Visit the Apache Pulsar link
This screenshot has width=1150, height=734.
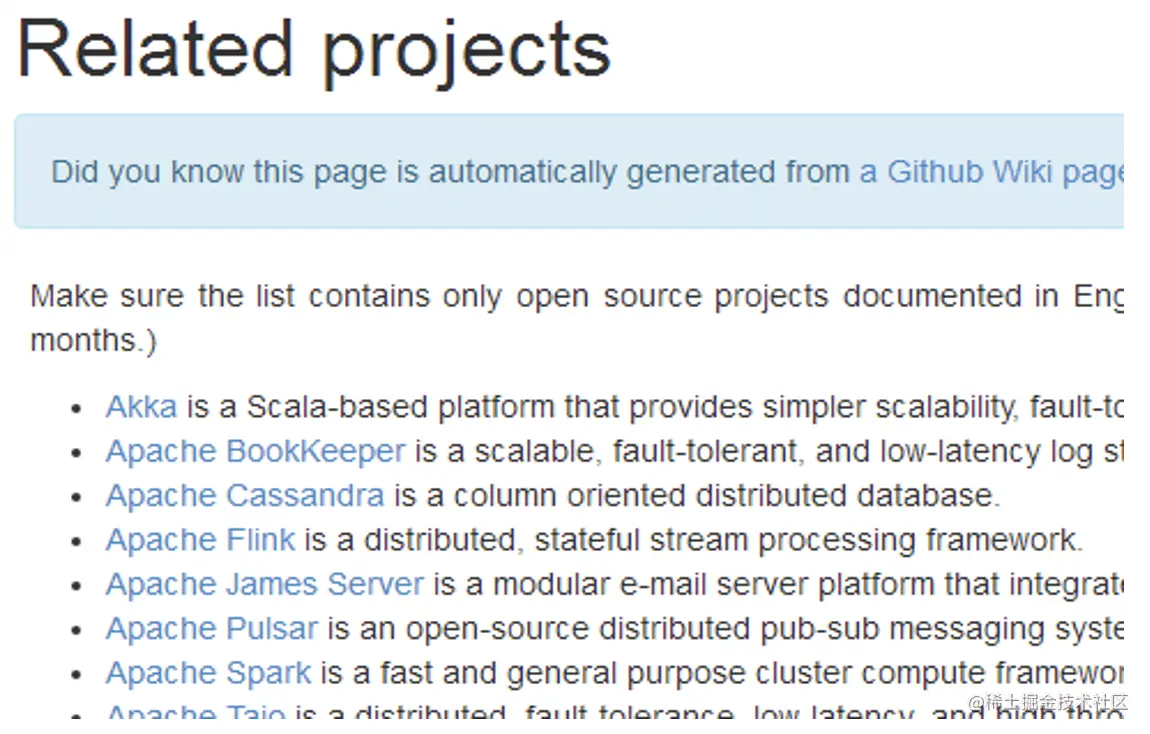(212, 628)
